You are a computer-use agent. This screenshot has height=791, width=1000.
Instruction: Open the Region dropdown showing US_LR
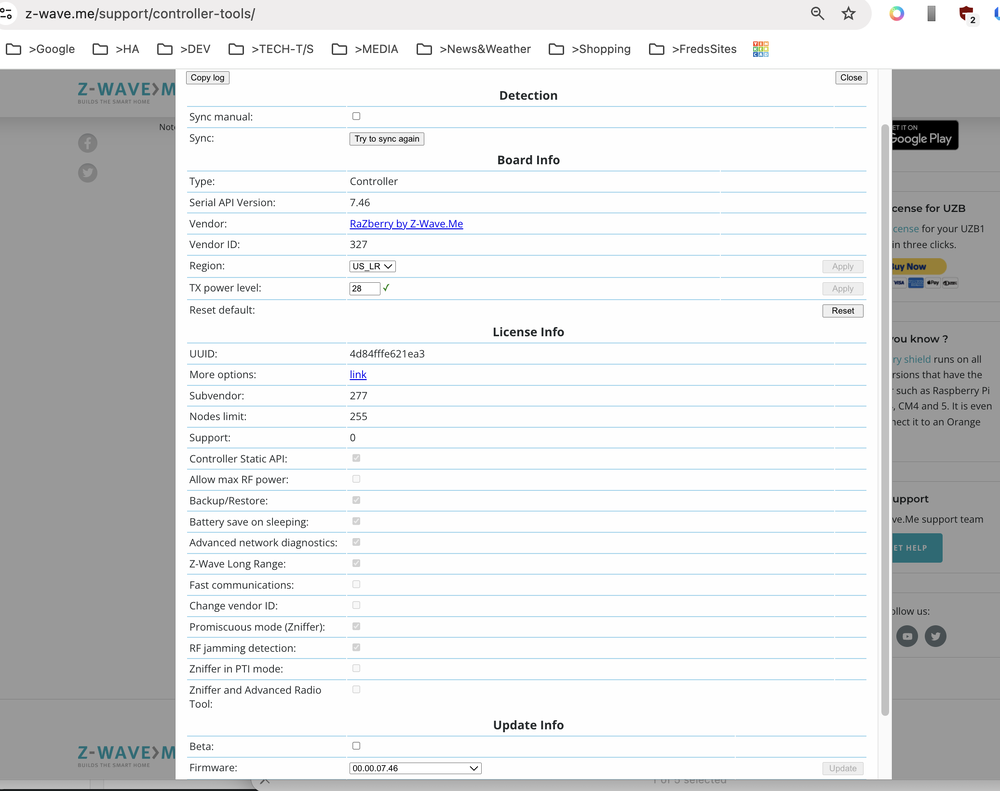click(372, 266)
